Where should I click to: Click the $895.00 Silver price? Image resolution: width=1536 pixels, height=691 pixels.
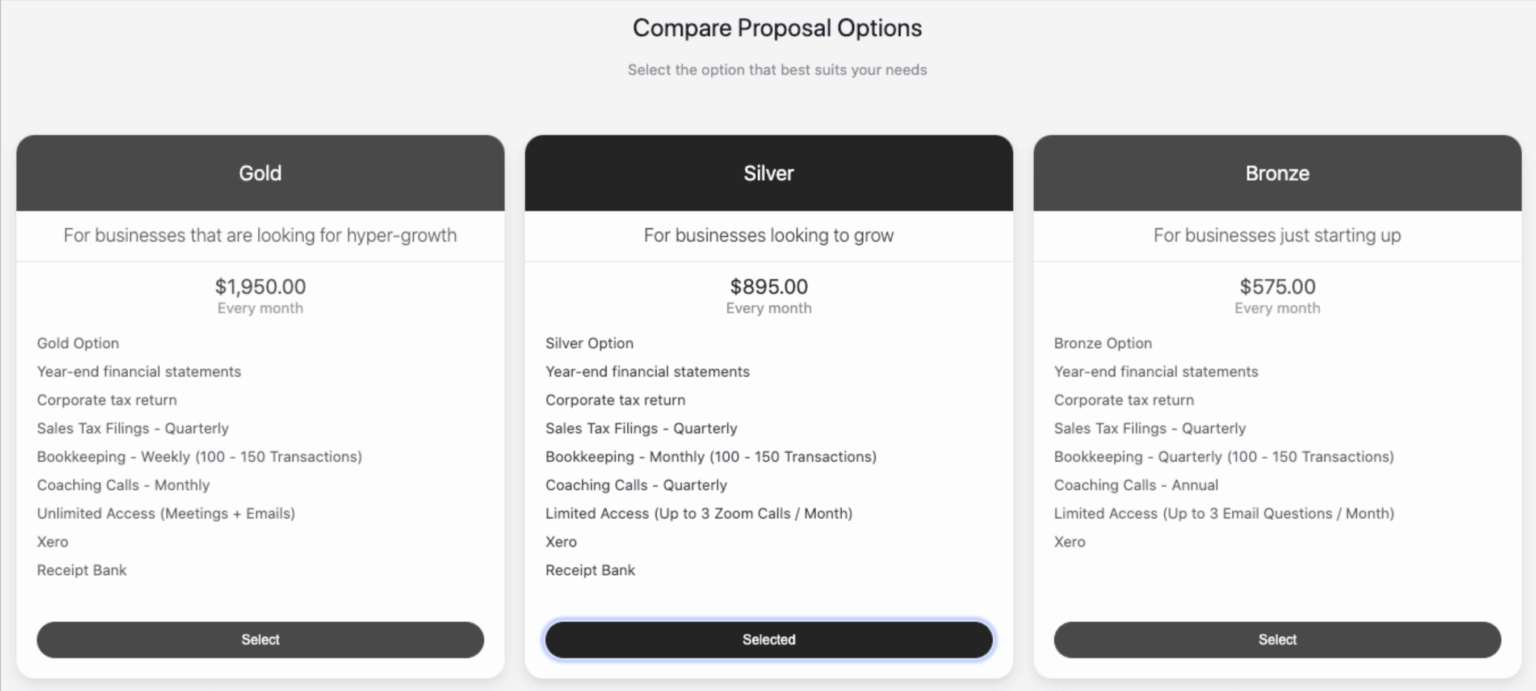pyautogui.click(x=769, y=287)
